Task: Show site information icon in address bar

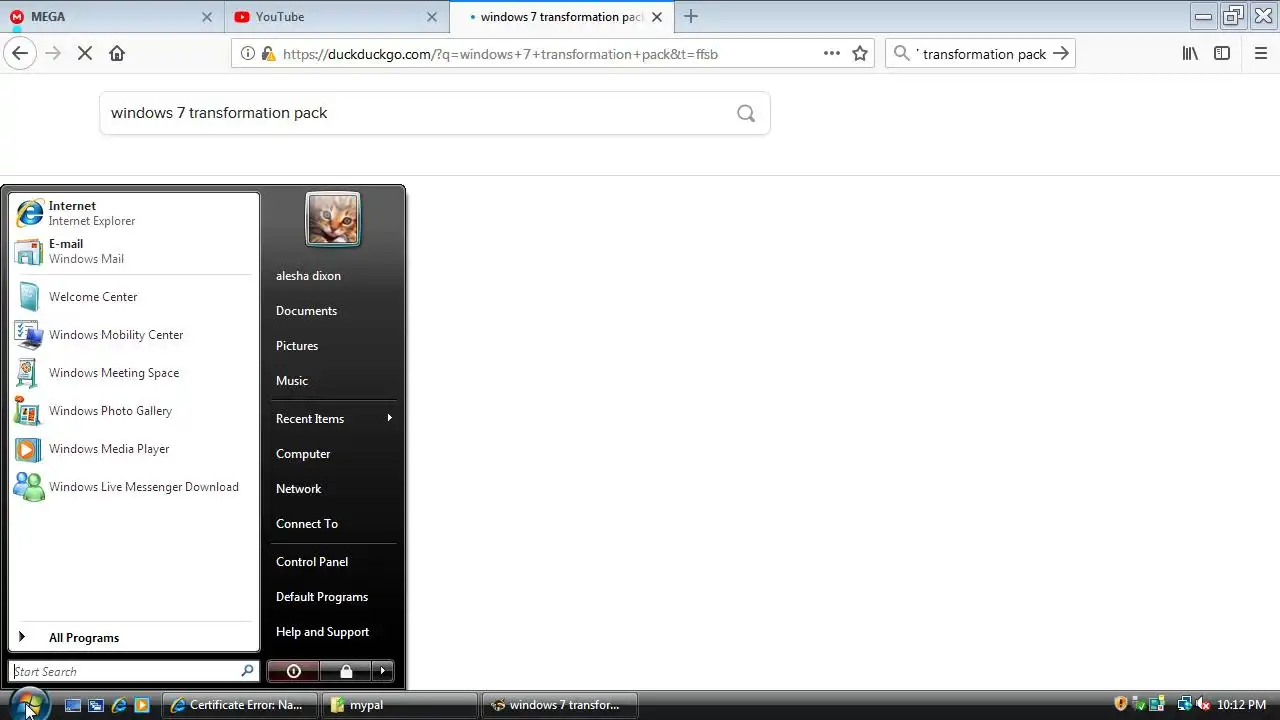Action: click(248, 54)
